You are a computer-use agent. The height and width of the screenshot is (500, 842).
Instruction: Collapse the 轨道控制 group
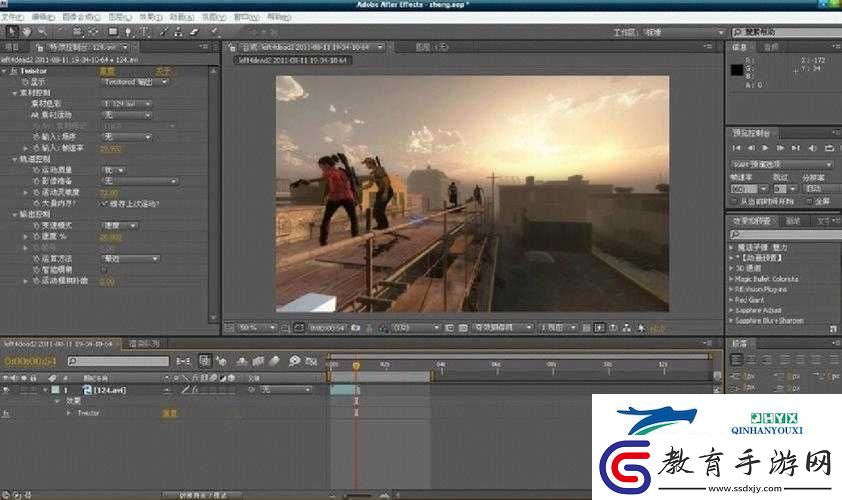tap(14, 159)
